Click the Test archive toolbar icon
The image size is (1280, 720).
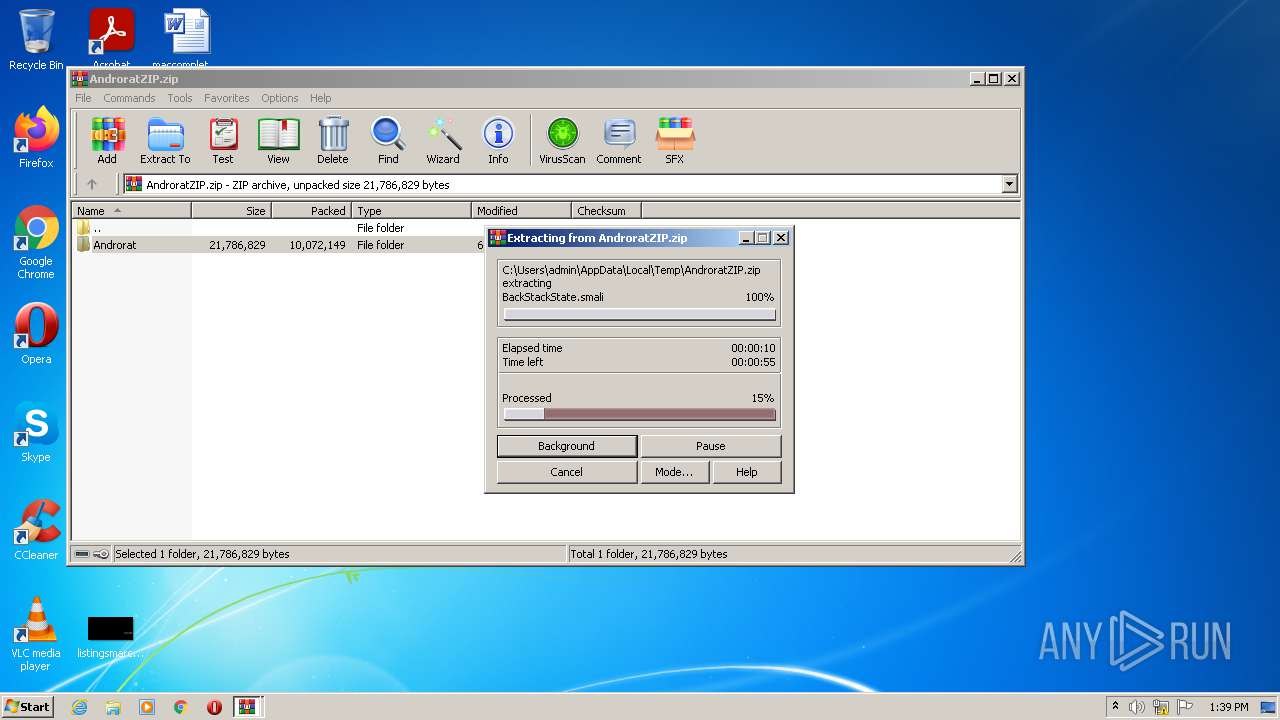pos(223,140)
